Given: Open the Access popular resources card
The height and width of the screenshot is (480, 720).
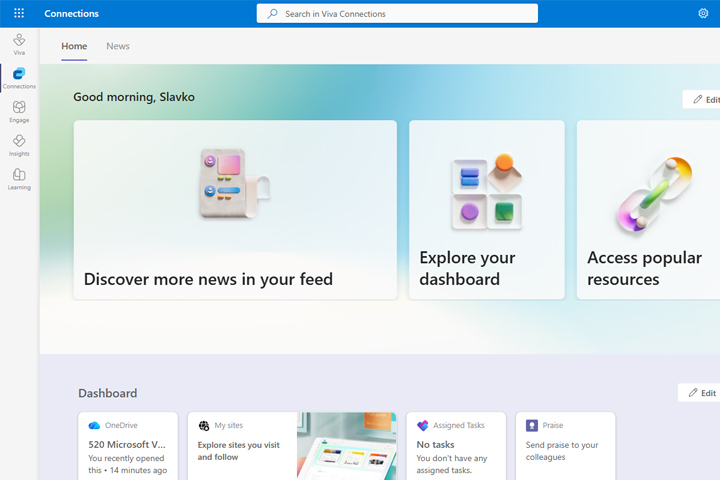Looking at the screenshot, I should pyautogui.click(x=648, y=210).
